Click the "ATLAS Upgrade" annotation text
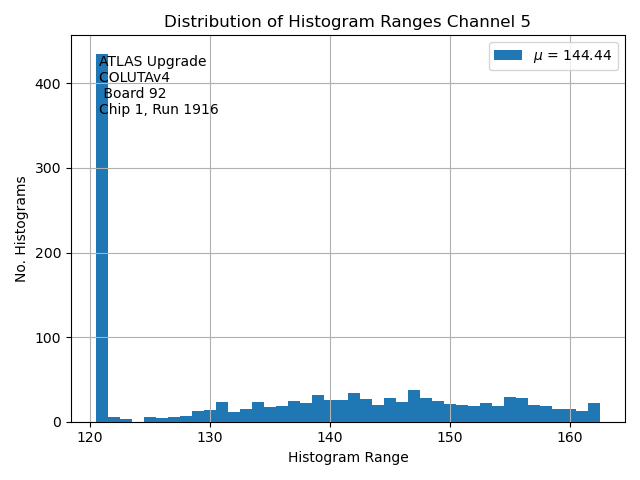The image size is (640, 480). click(x=152, y=62)
